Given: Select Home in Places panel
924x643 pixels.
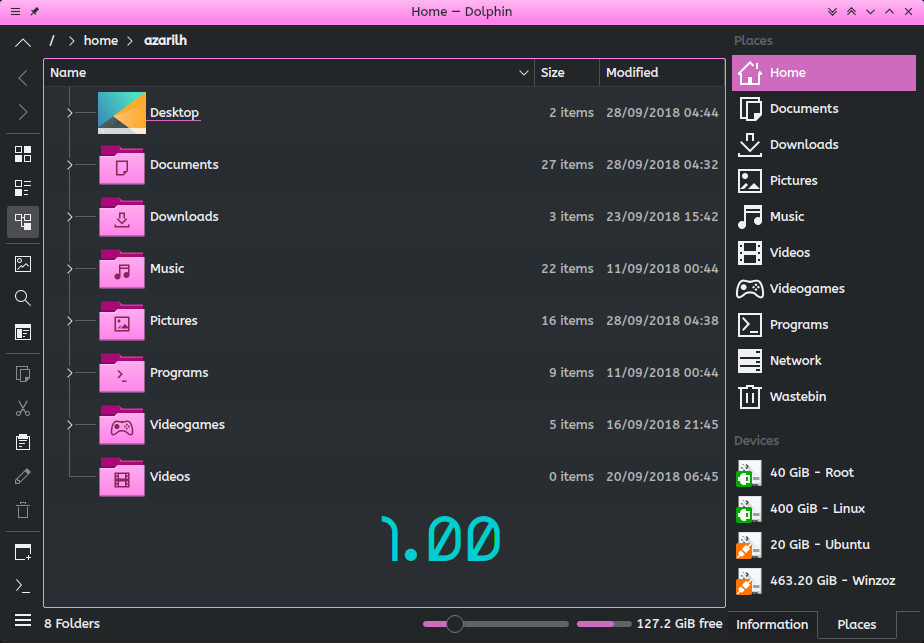Looking at the screenshot, I should point(824,72).
